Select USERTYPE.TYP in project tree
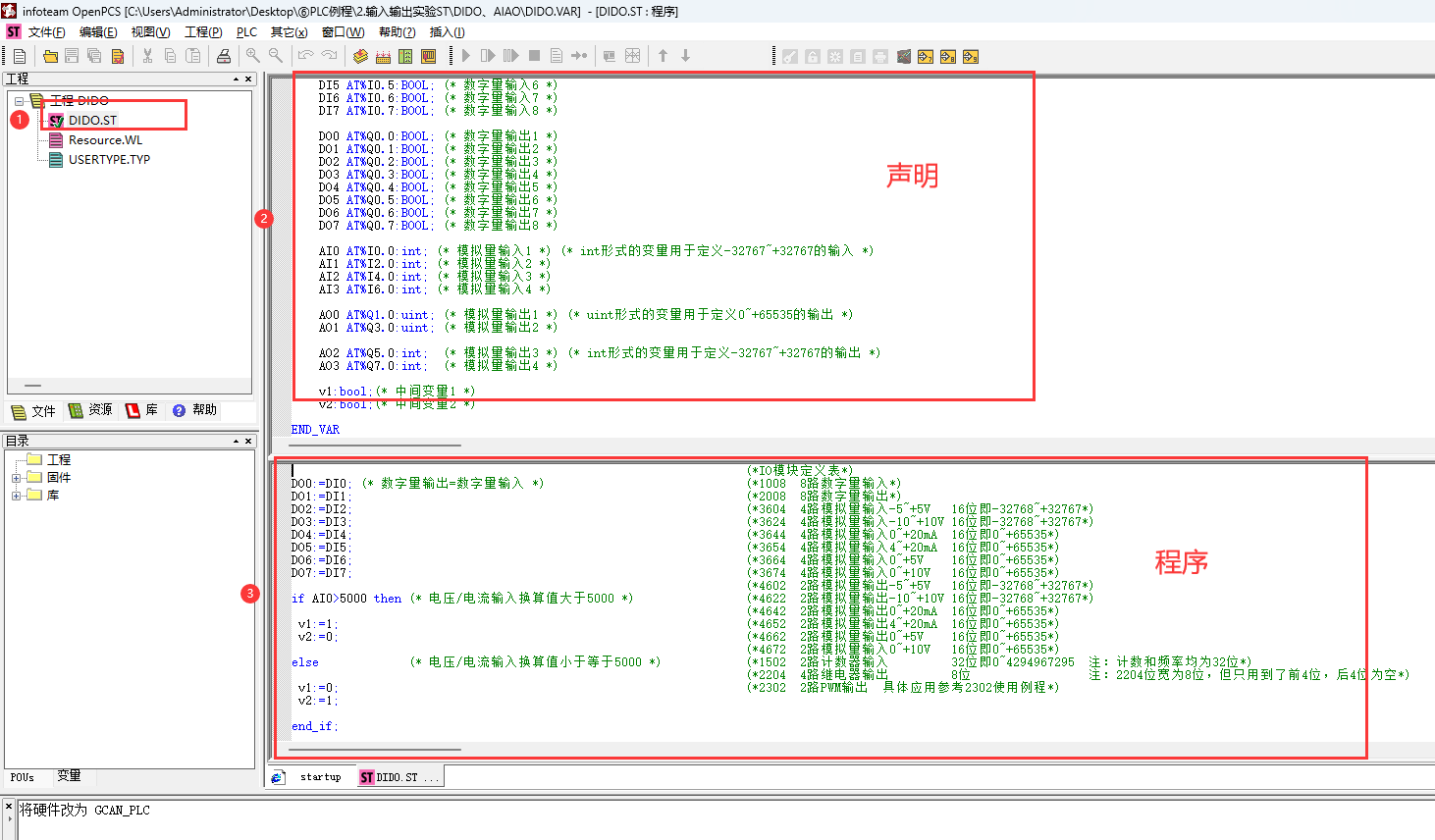This screenshot has height=840, width=1435. click(x=109, y=160)
